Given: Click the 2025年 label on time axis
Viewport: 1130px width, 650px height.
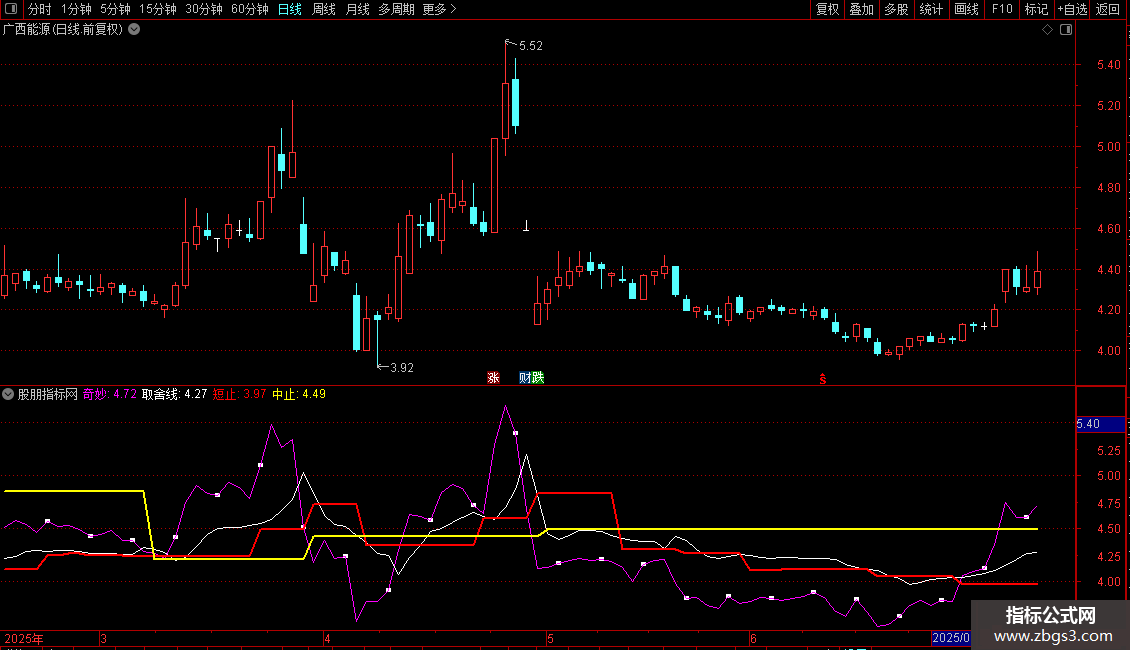Looking at the screenshot, I should coord(24,638).
